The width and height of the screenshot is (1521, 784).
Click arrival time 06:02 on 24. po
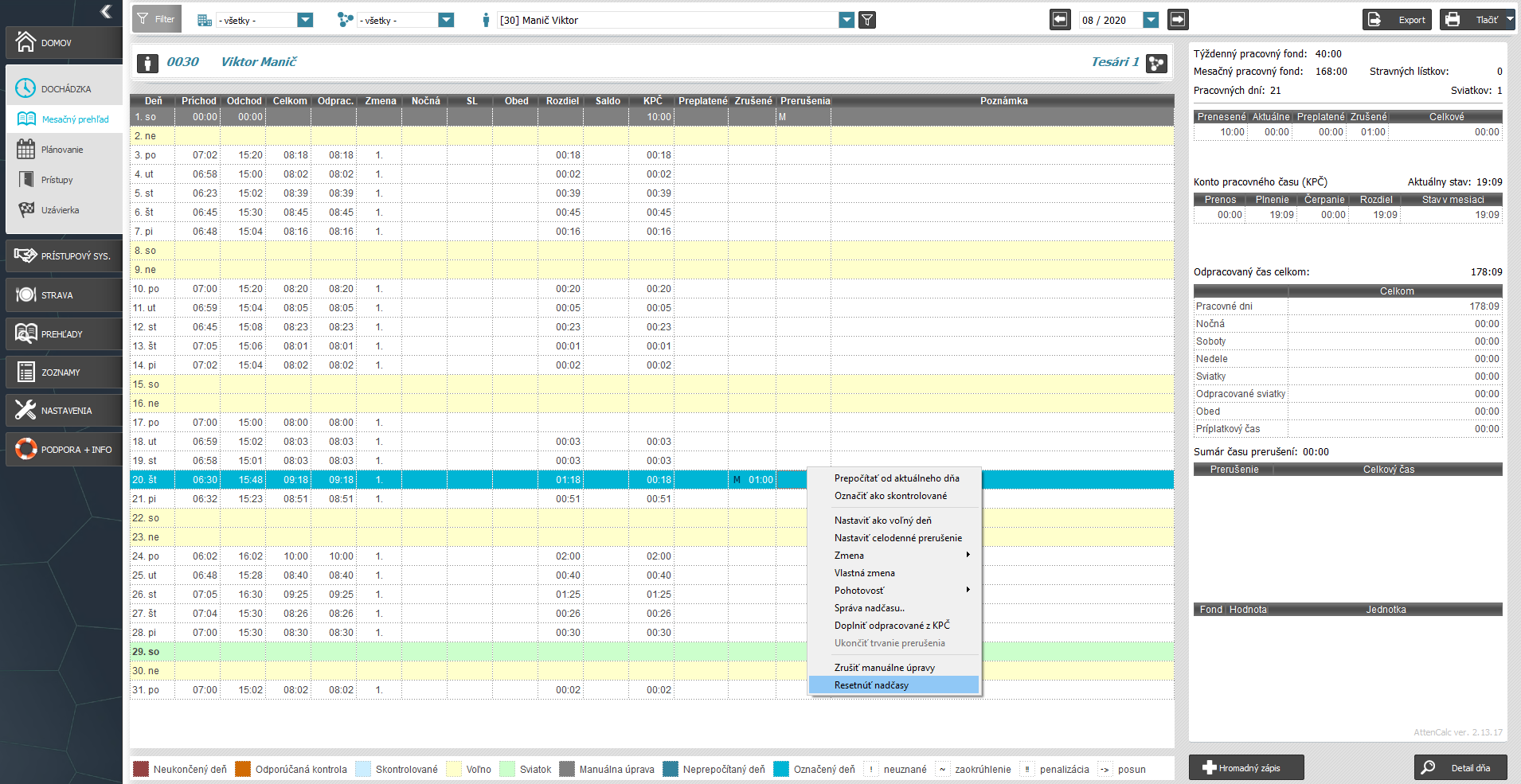click(x=205, y=556)
